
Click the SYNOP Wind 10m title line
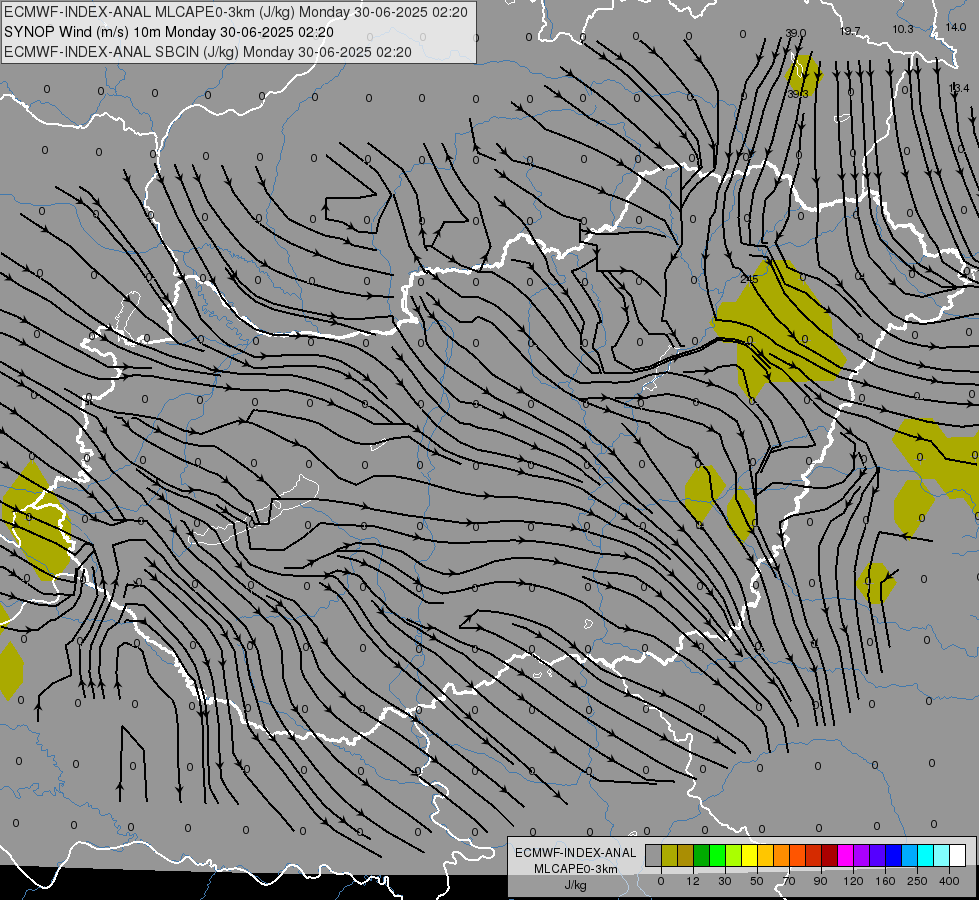point(169,32)
